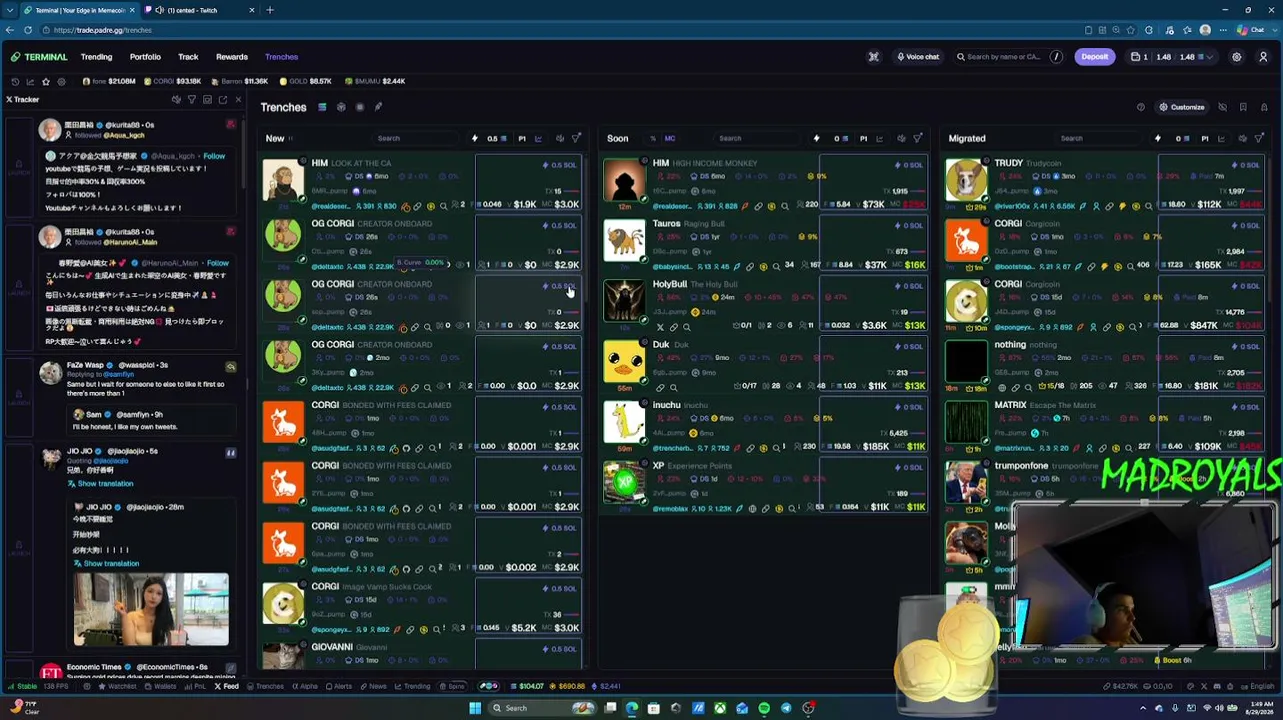Click the bookmark icon near Customize
Screen dimensions: 1283x720
pos(1243,107)
